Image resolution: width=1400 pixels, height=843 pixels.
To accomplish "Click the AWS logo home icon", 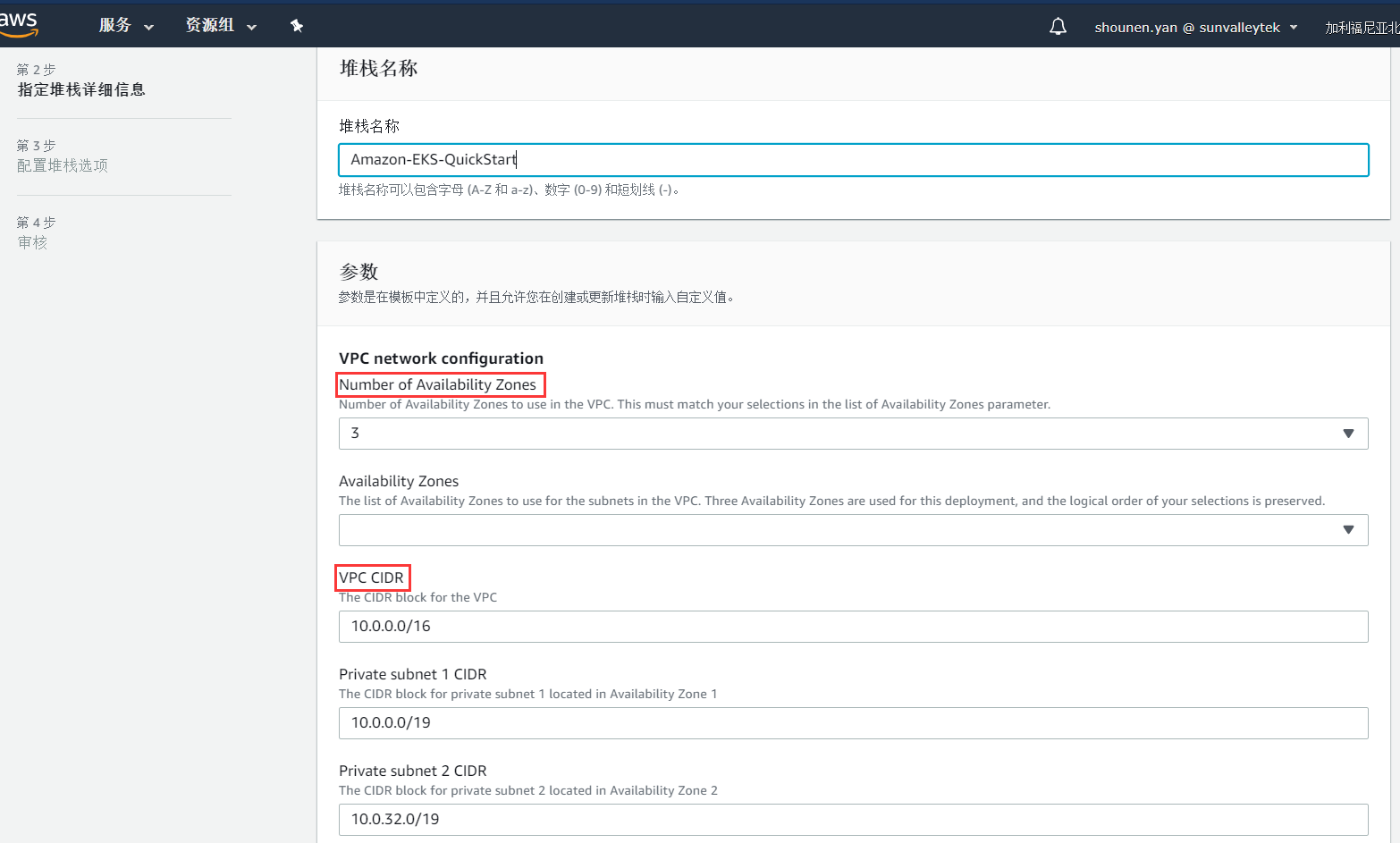I will pos(18,25).
